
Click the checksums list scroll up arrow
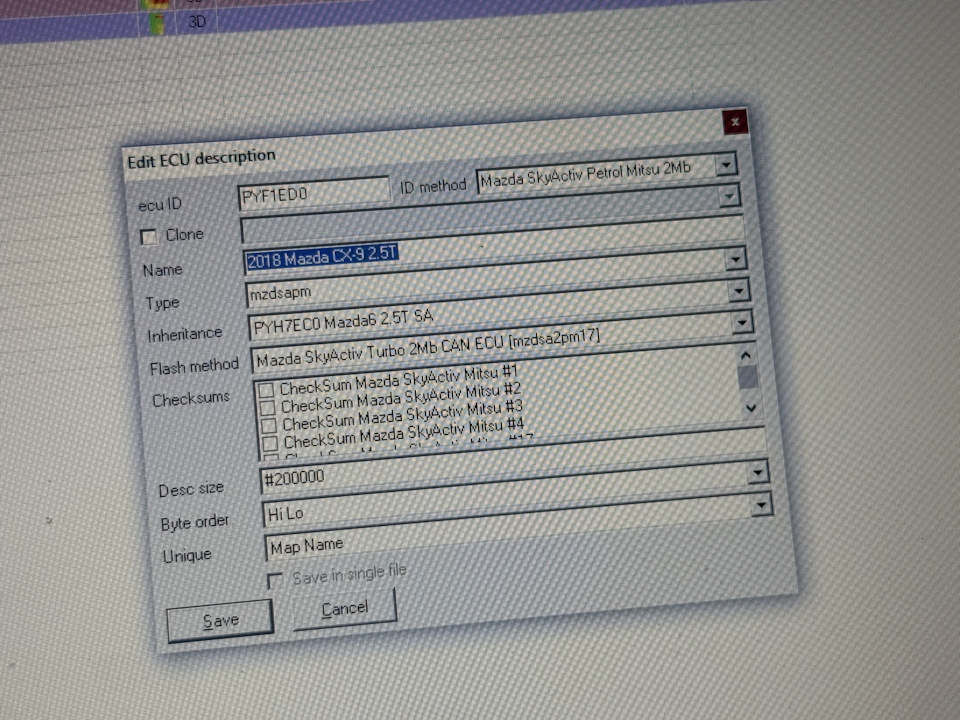pyautogui.click(x=745, y=355)
